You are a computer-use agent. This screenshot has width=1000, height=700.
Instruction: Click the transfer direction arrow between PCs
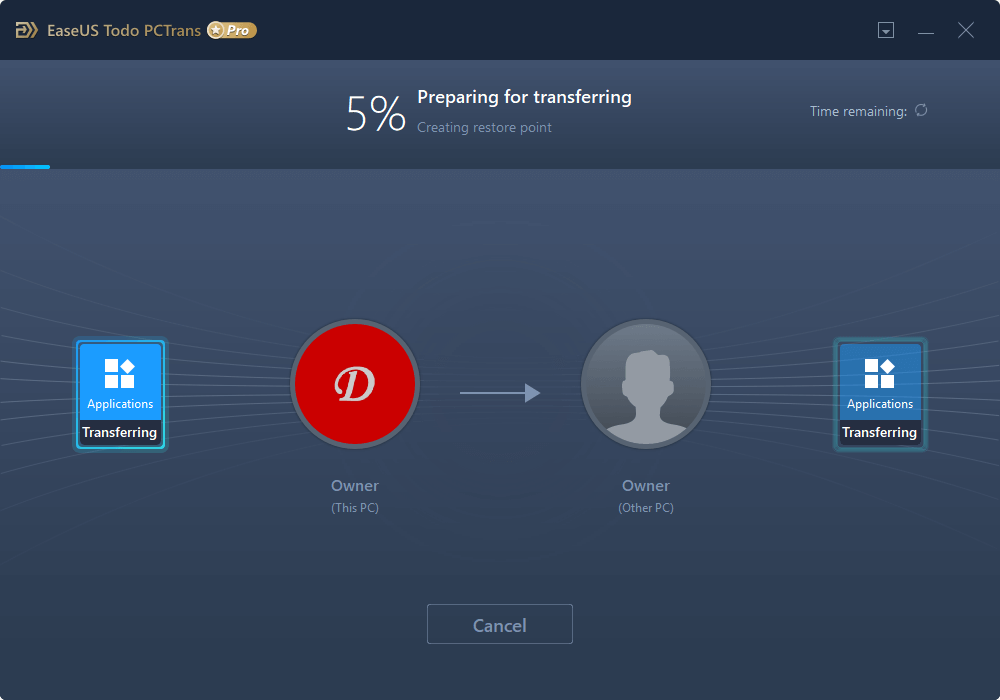click(500, 393)
